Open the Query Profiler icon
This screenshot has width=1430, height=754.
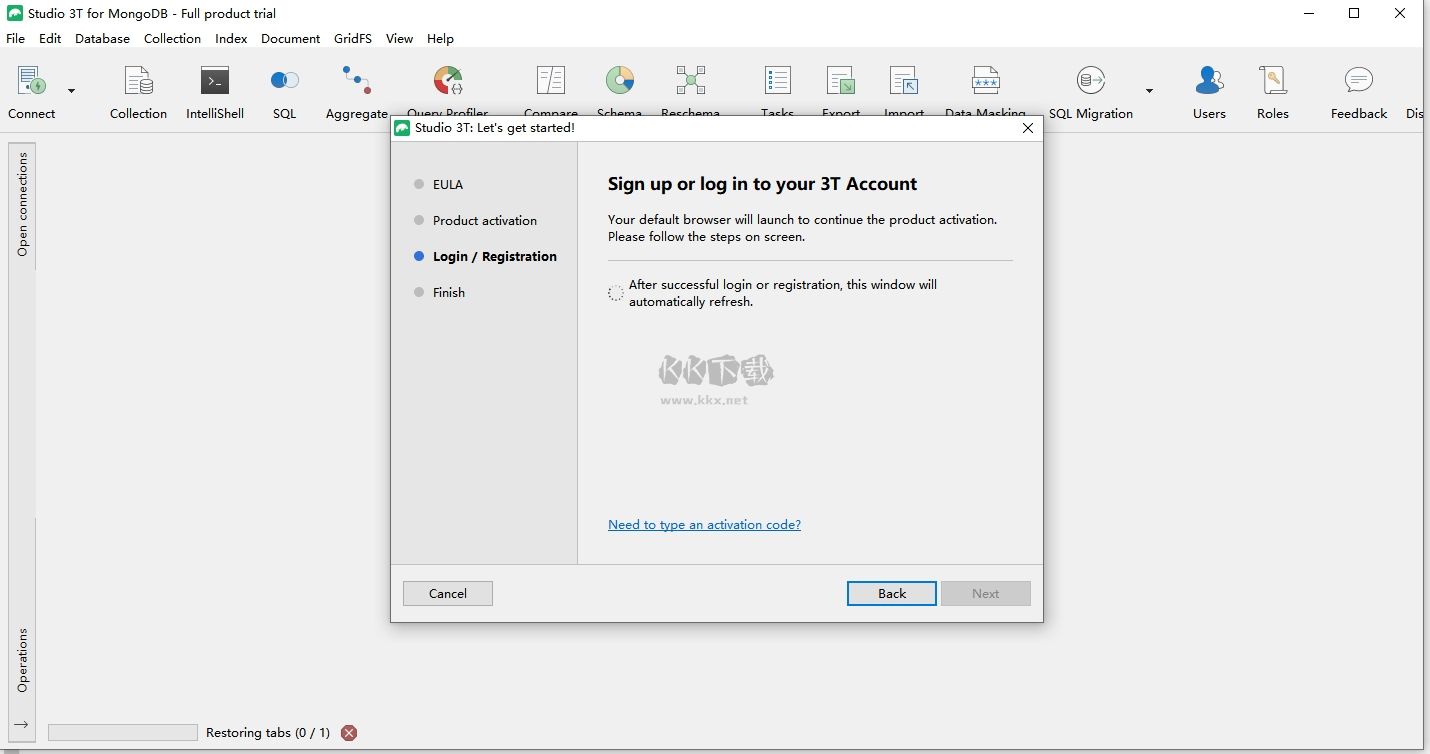[448, 80]
